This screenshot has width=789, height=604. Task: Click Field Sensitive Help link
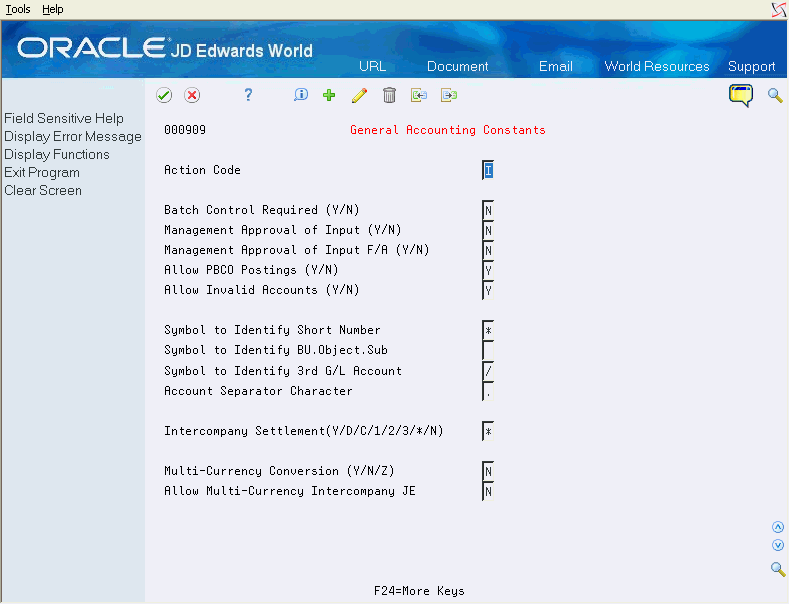[64, 118]
